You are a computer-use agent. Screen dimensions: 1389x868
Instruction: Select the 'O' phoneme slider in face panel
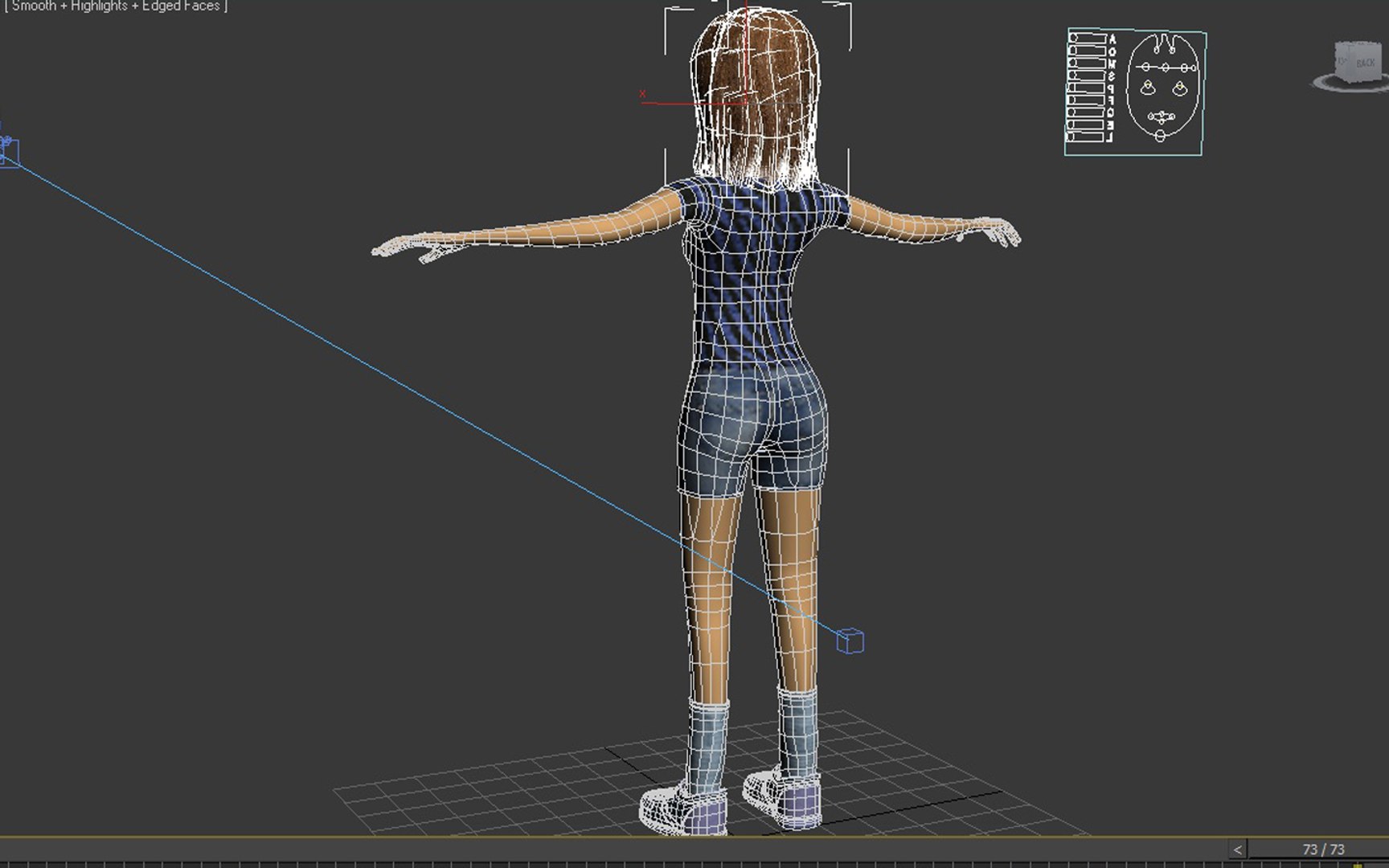coord(1088,51)
